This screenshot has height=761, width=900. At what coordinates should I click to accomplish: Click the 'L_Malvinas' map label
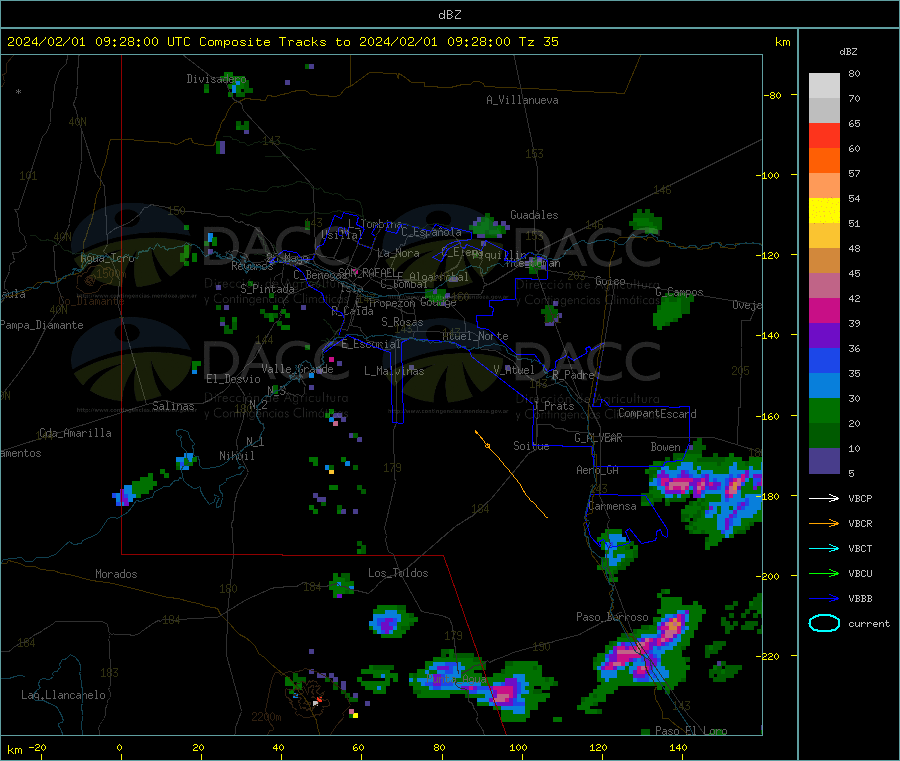click(394, 371)
